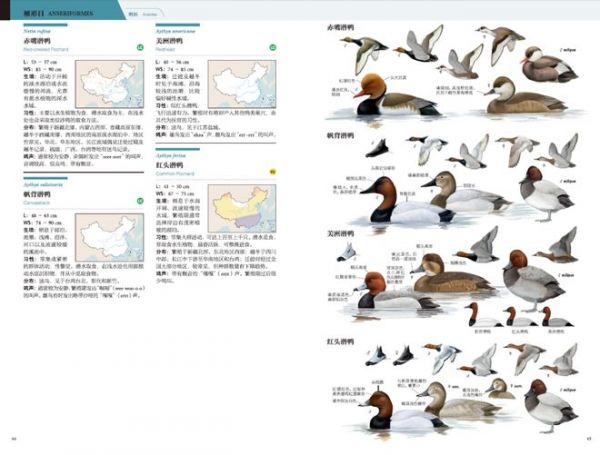The width and height of the screenshot is (600, 455).
Task: Click the English name 'Canvasback'
Action: click(x=36, y=203)
